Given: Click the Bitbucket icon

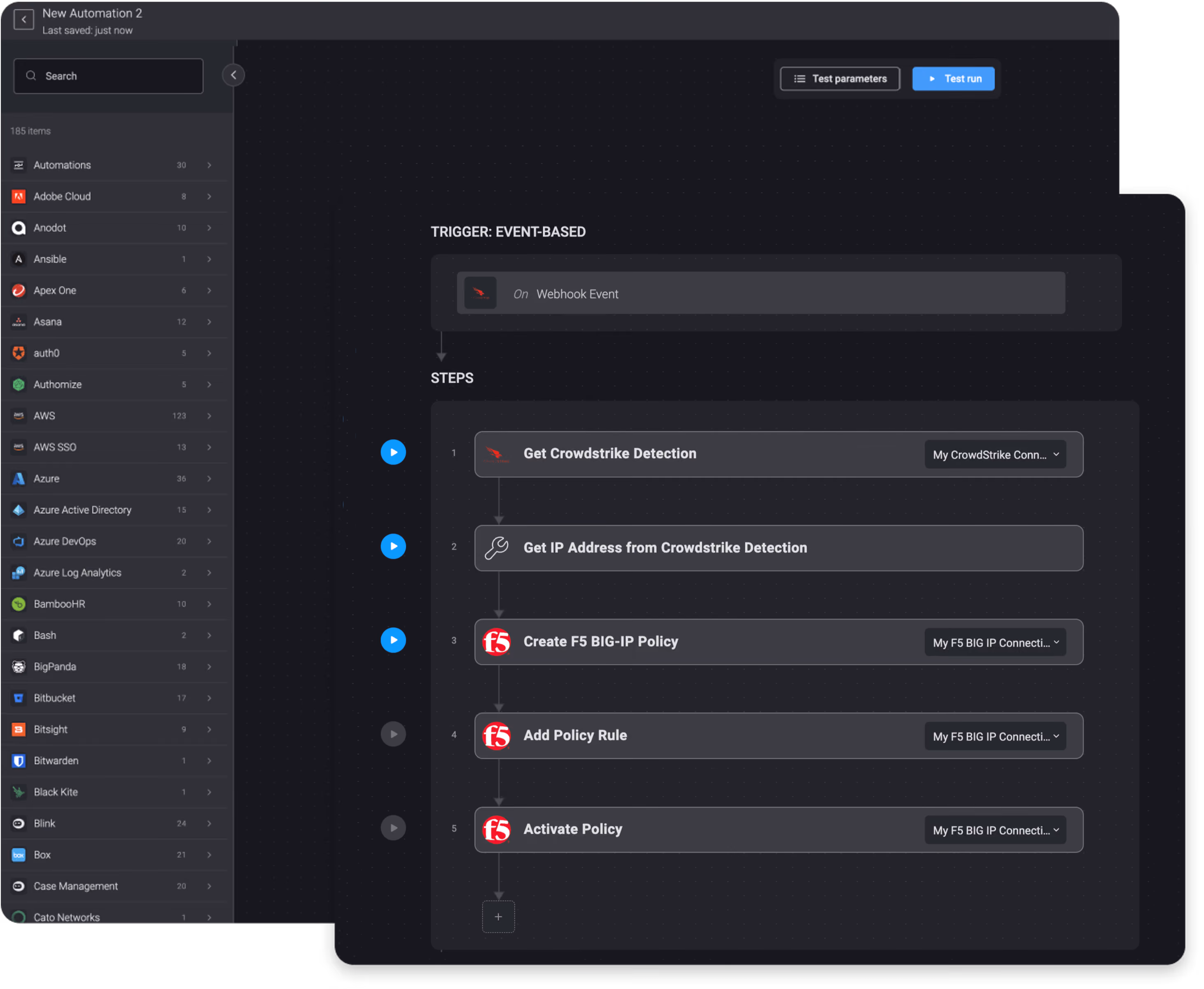Looking at the screenshot, I should (19, 698).
